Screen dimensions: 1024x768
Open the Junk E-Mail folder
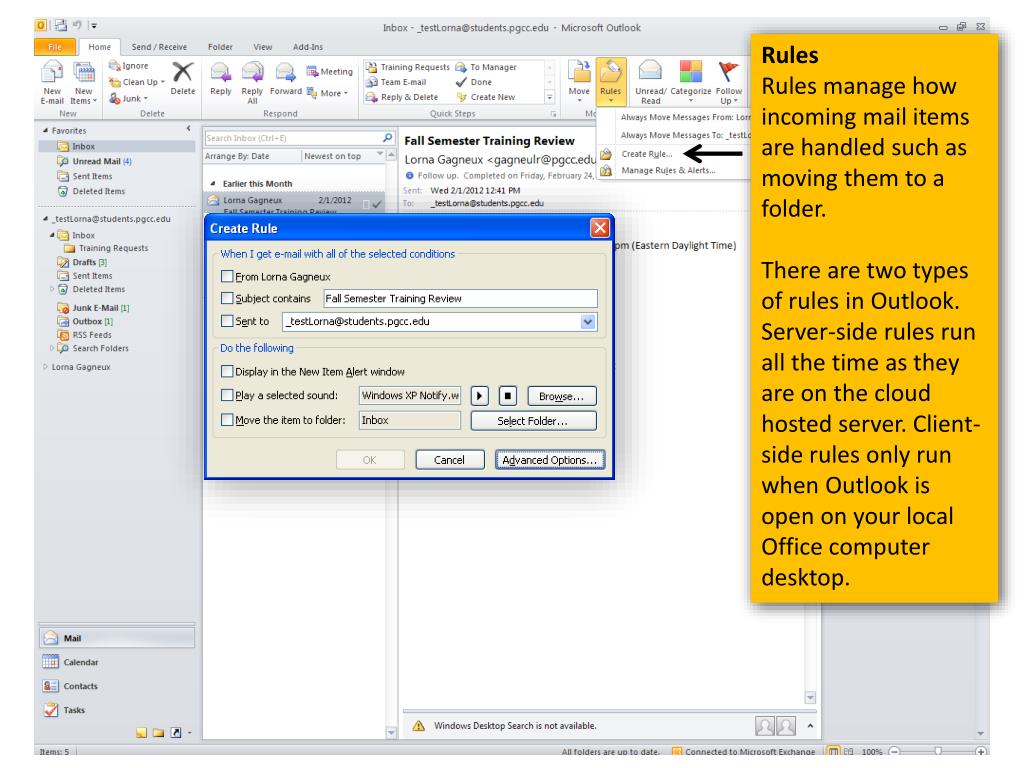pyautogui.click(x=93, y=308)
